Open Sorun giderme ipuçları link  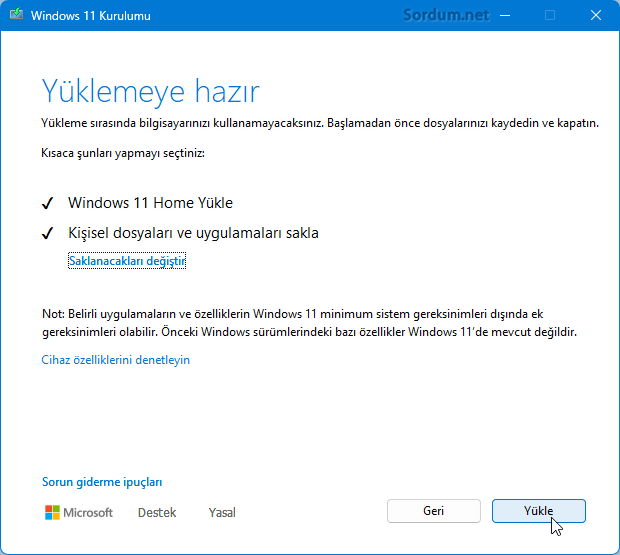(102, 482)
